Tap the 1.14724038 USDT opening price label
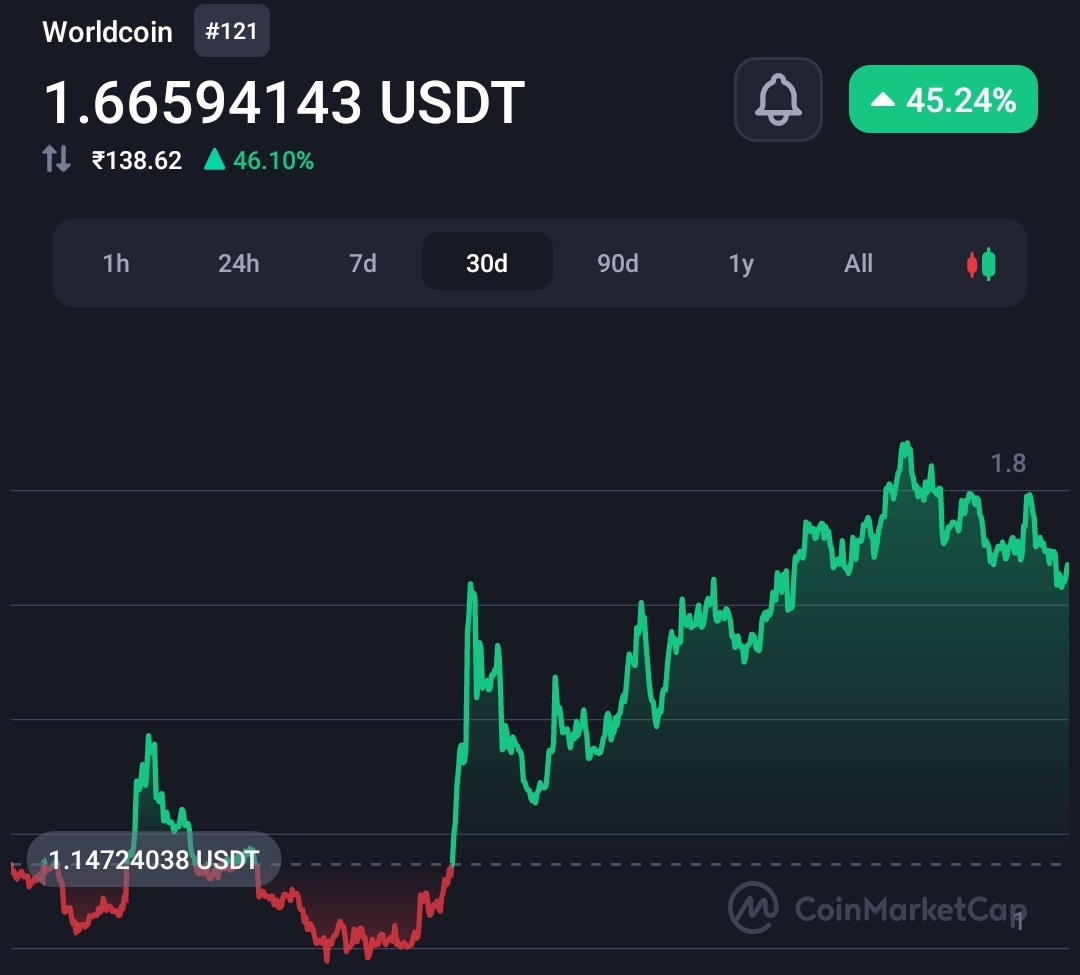The width and height of the screenshot is (1080, 975). coord(154,859)
